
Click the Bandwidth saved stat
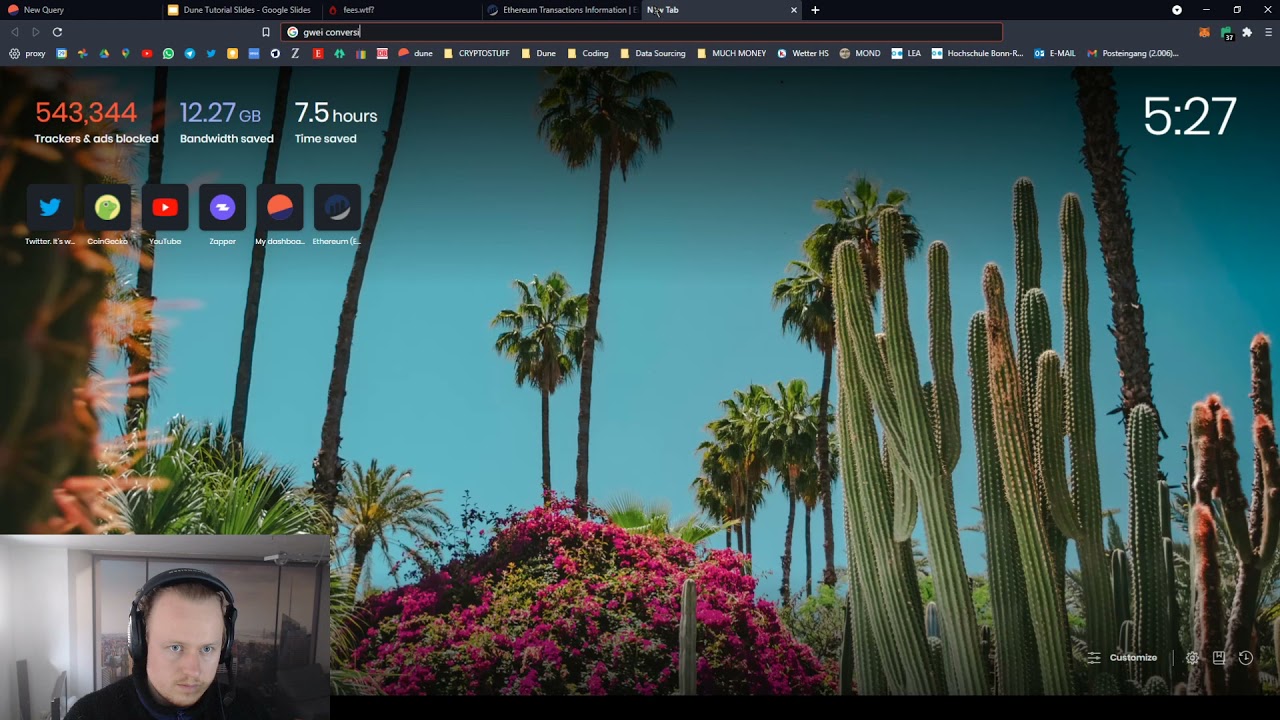click(226, 122)
